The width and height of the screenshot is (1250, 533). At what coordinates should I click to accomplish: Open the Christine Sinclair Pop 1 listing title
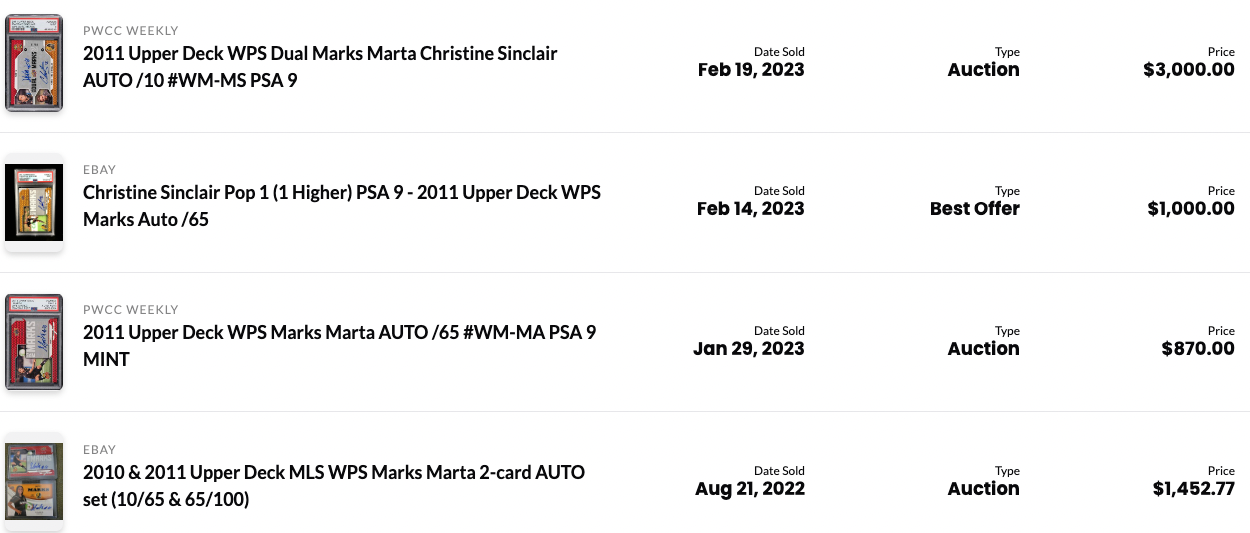tap(342, 205)
